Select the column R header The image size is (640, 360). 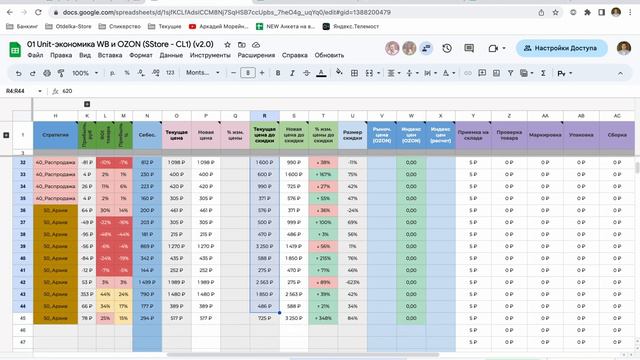pos(264,116)
